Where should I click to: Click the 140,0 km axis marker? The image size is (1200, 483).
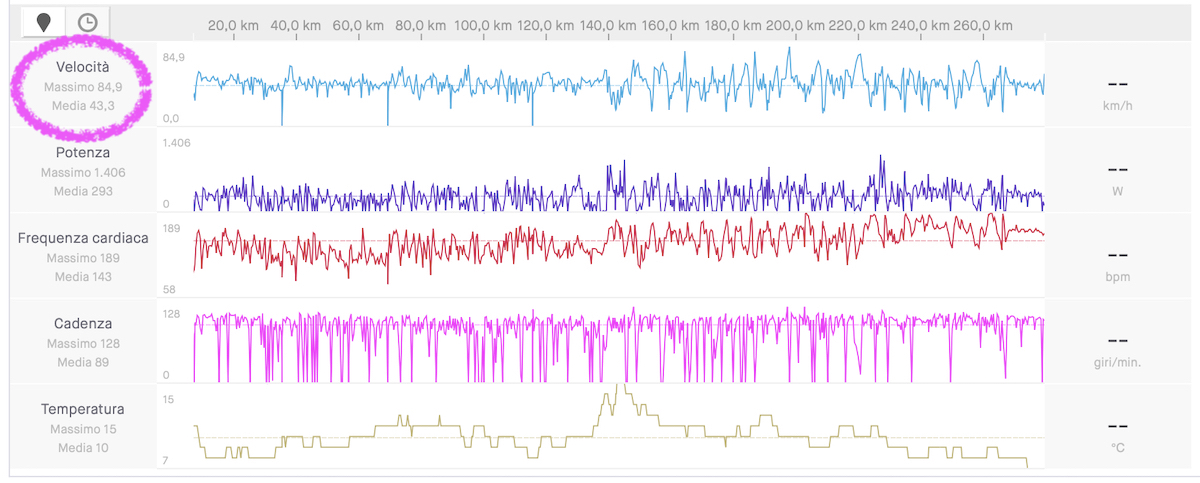609,25
